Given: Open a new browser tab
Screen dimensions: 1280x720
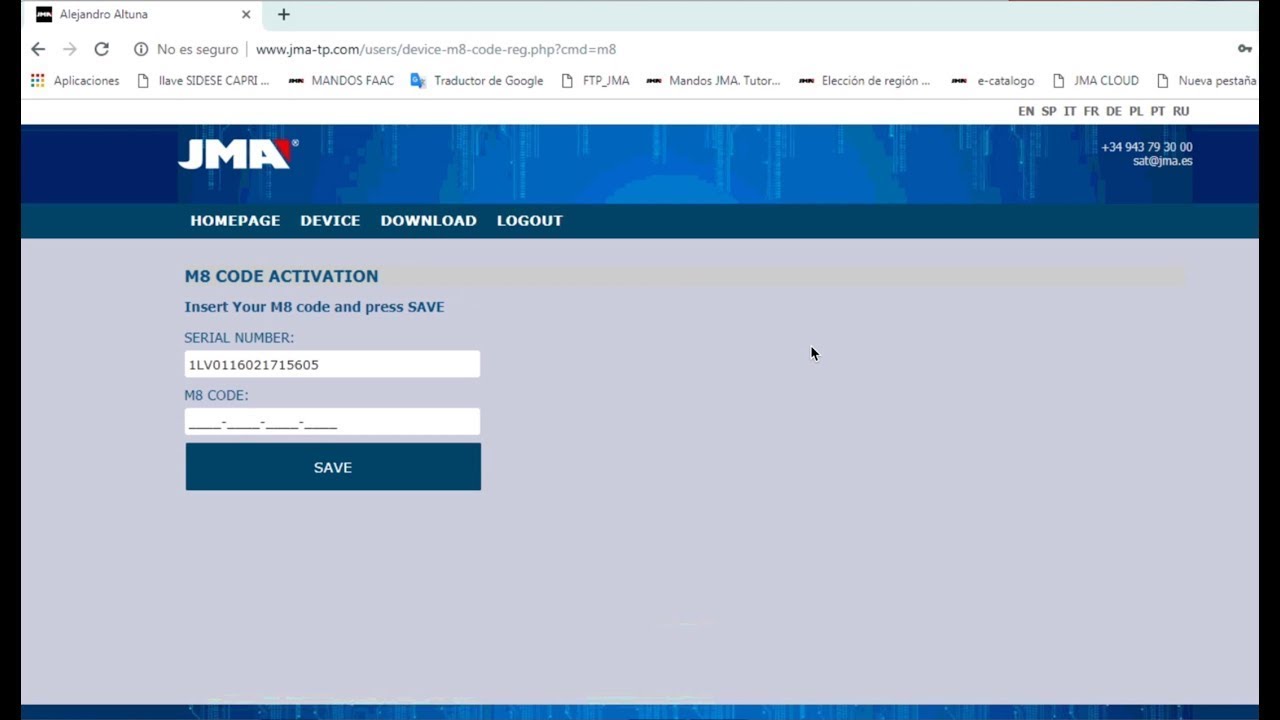Looking at the screenshot, I should [x=284, y=14].
